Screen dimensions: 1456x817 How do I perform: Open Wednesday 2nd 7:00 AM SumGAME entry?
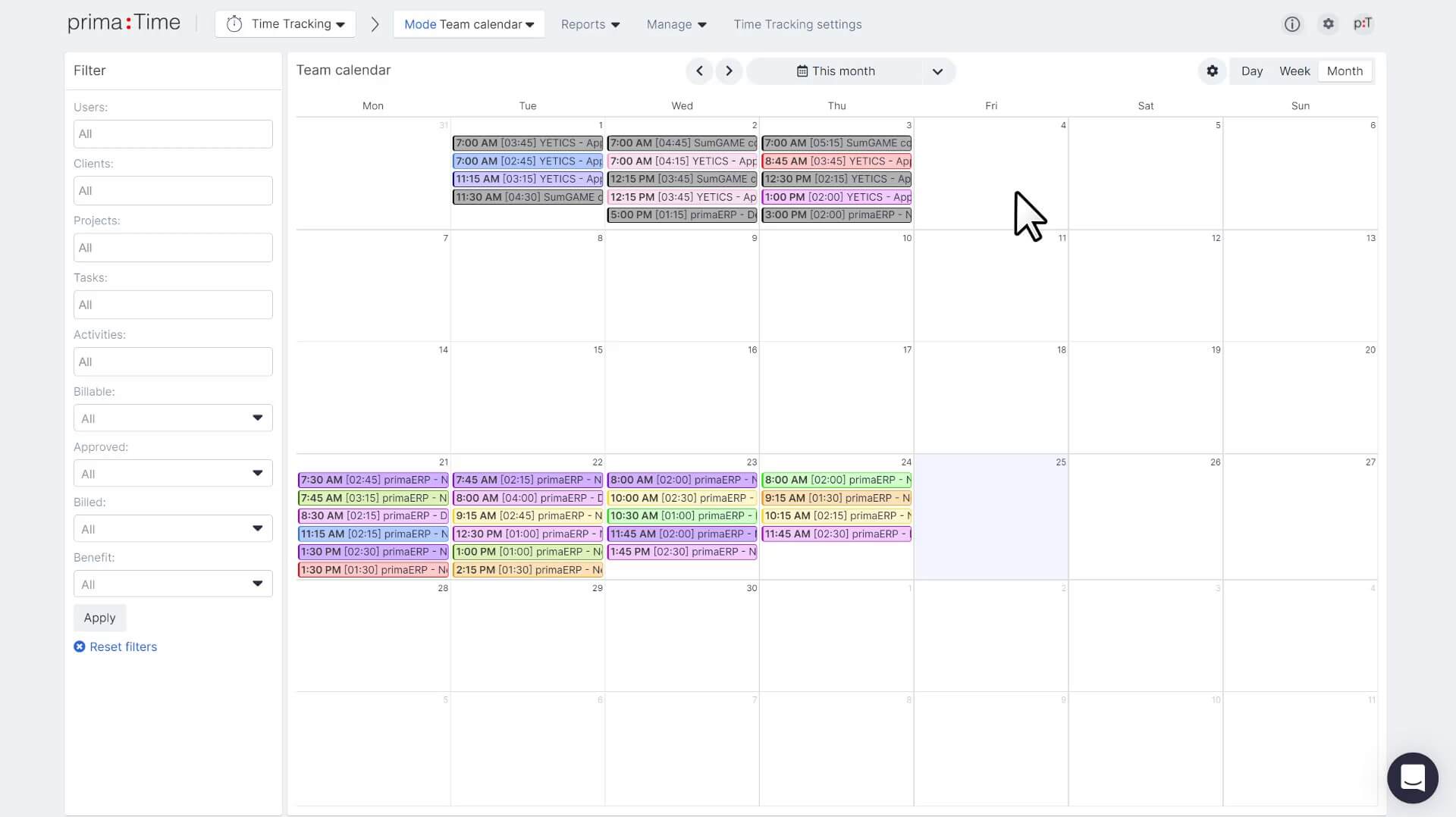(x=682, y=142)
